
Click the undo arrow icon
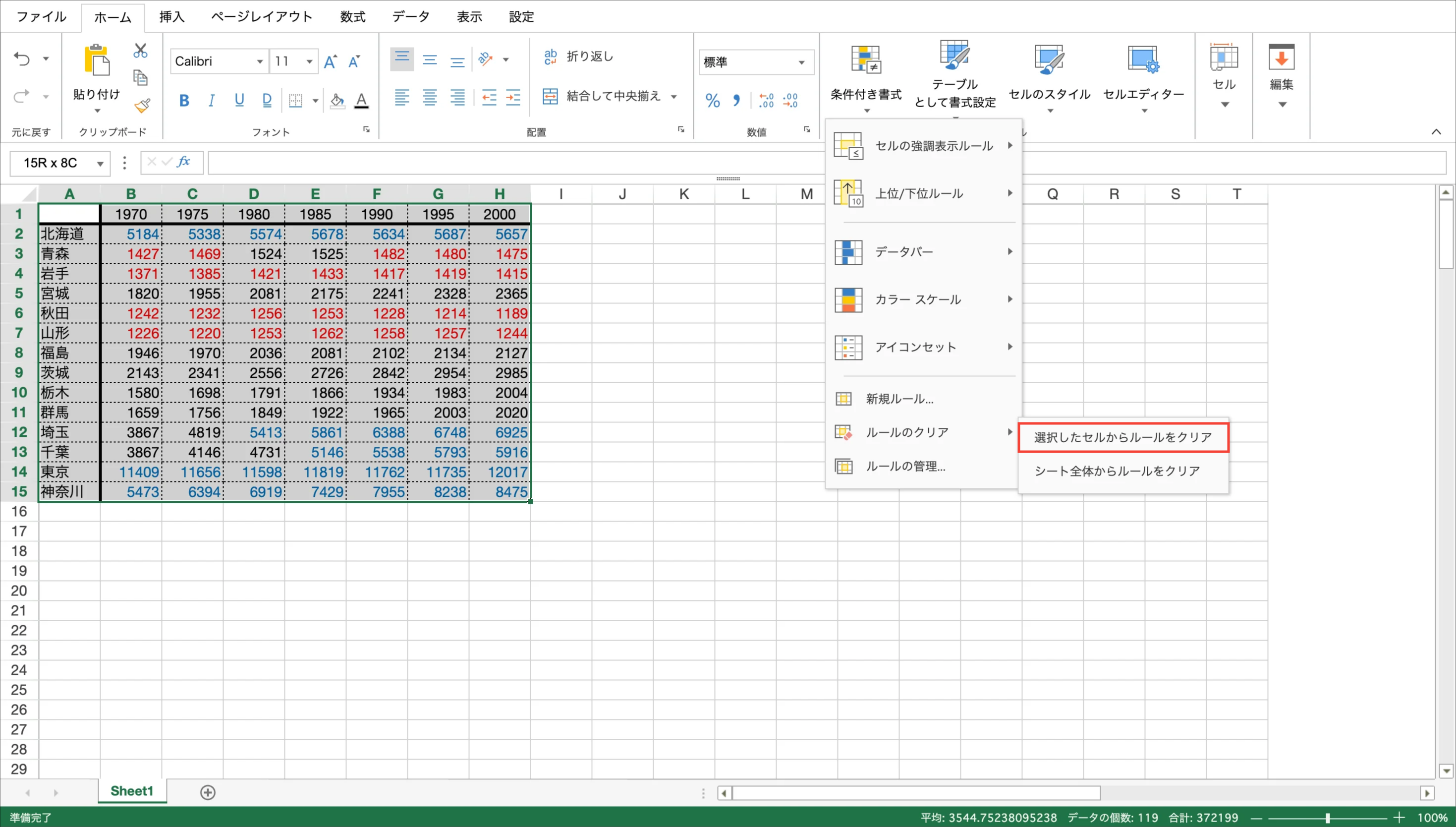pos(22,59)
